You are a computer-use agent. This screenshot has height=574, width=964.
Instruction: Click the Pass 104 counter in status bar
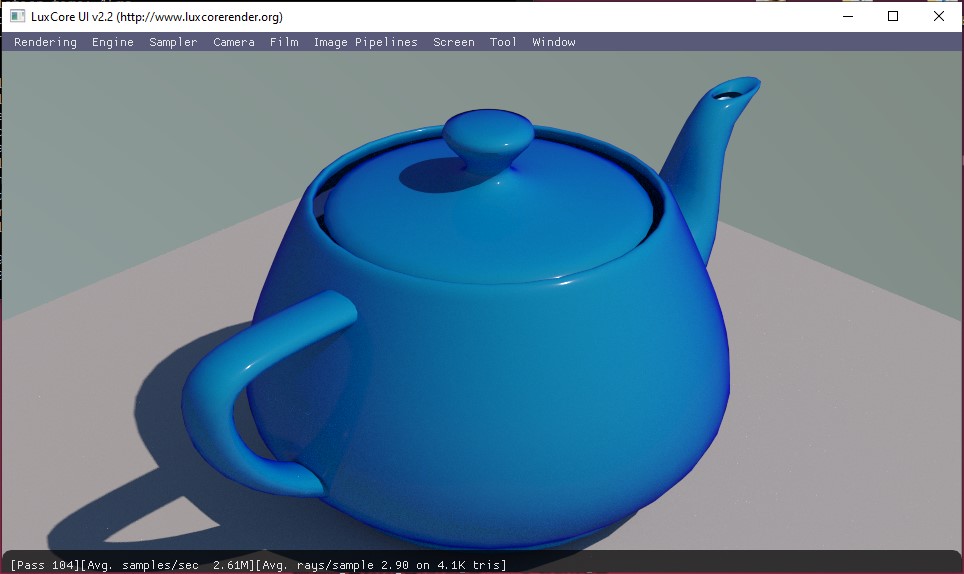pos(44,565)
